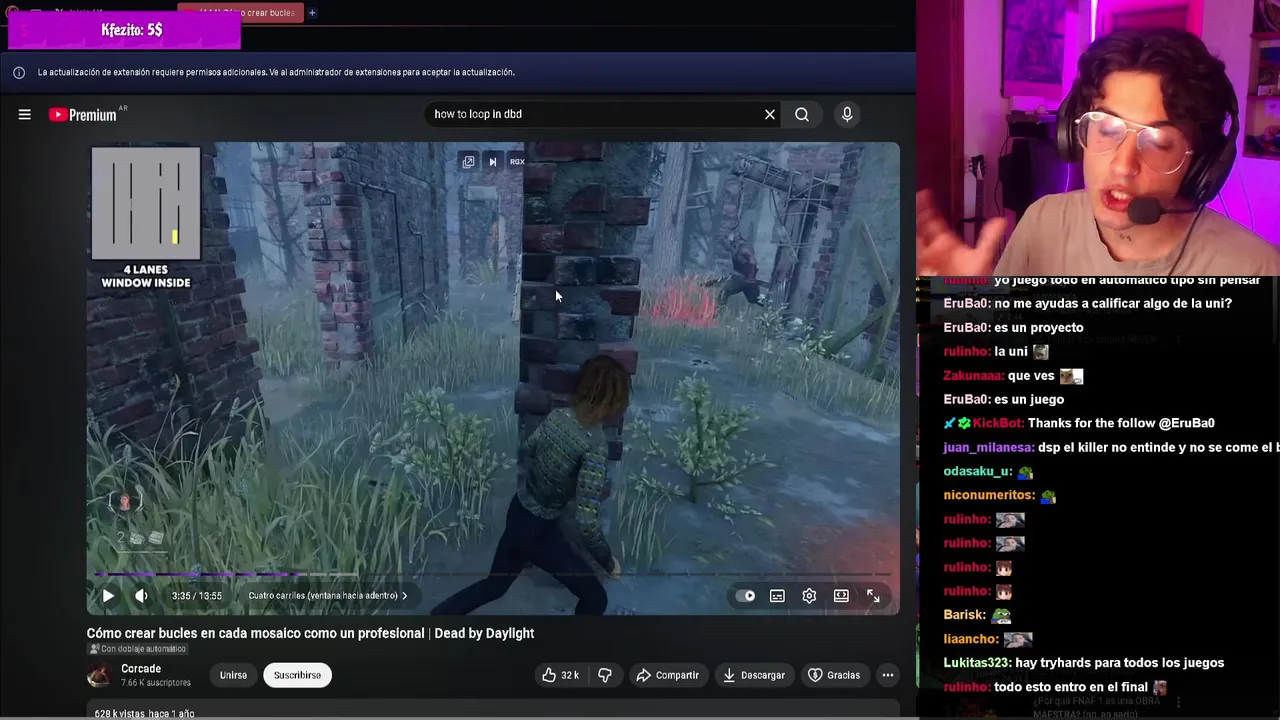Expand description at '628 k vistas'

(144, 713)
